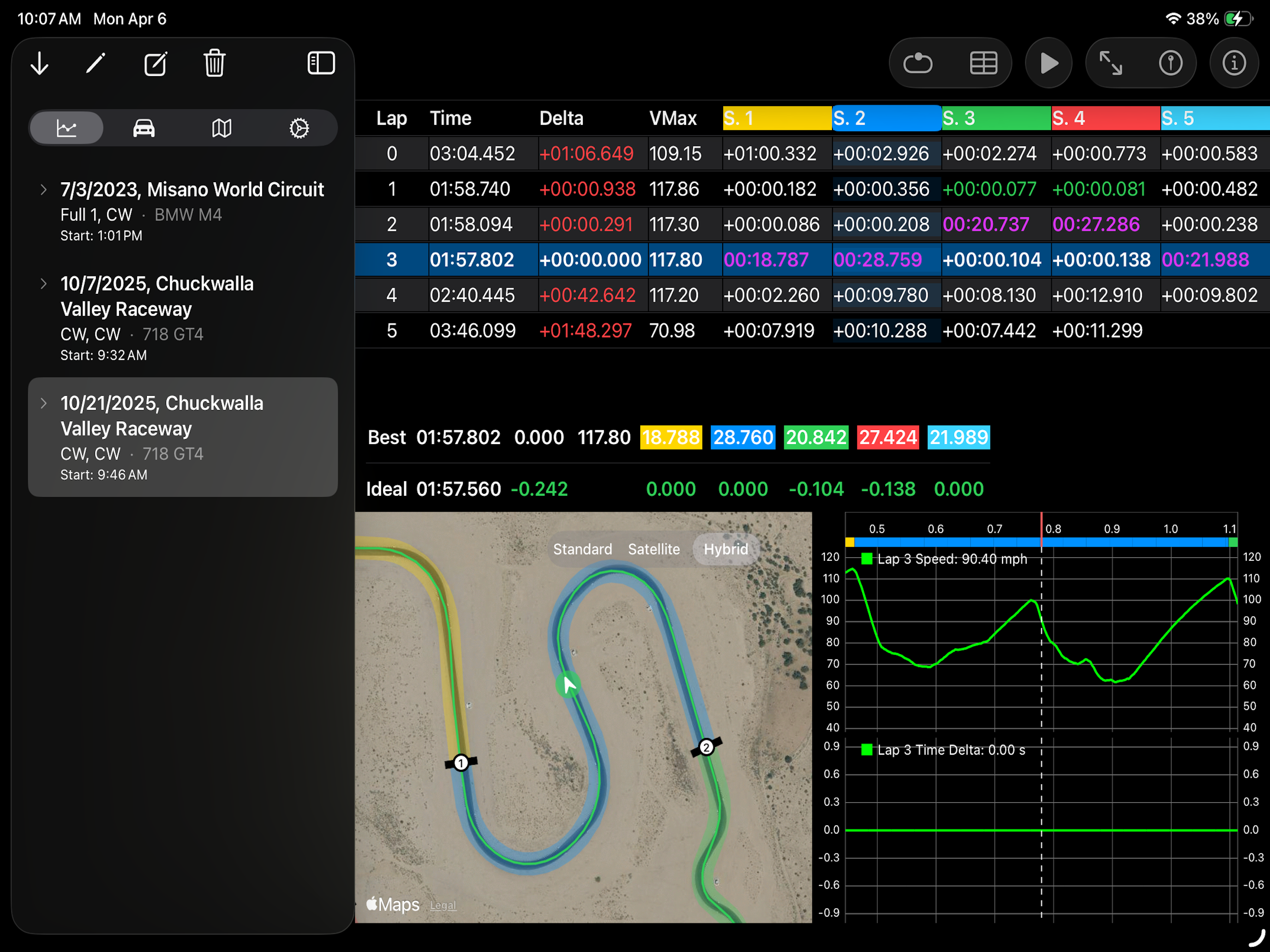Show lap table grid icon
The image size is (1270, 952).
pos(983,63)
